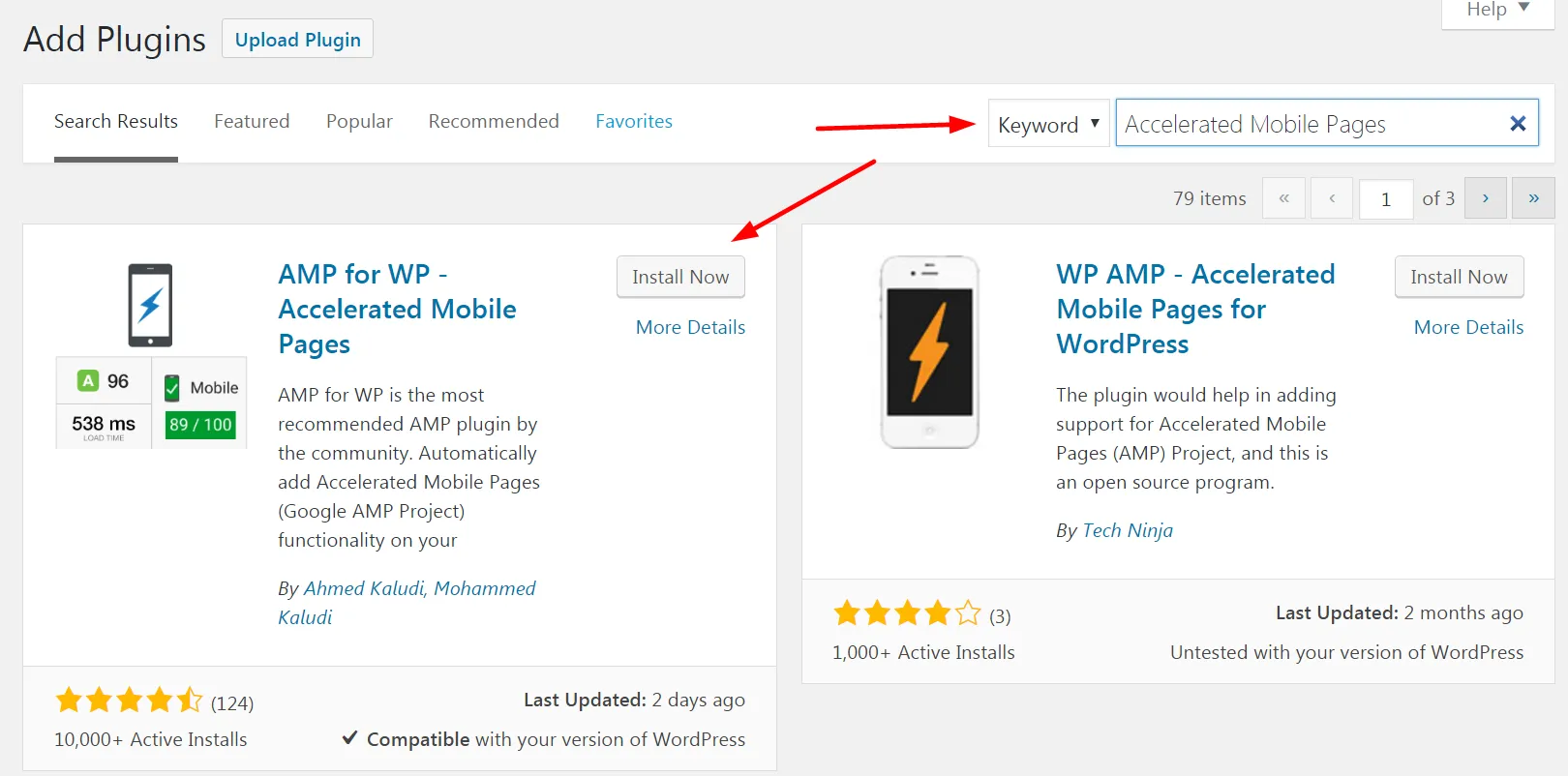Switch to the Featured tab
1568x776 pixels.
click(x=252, y=121)
